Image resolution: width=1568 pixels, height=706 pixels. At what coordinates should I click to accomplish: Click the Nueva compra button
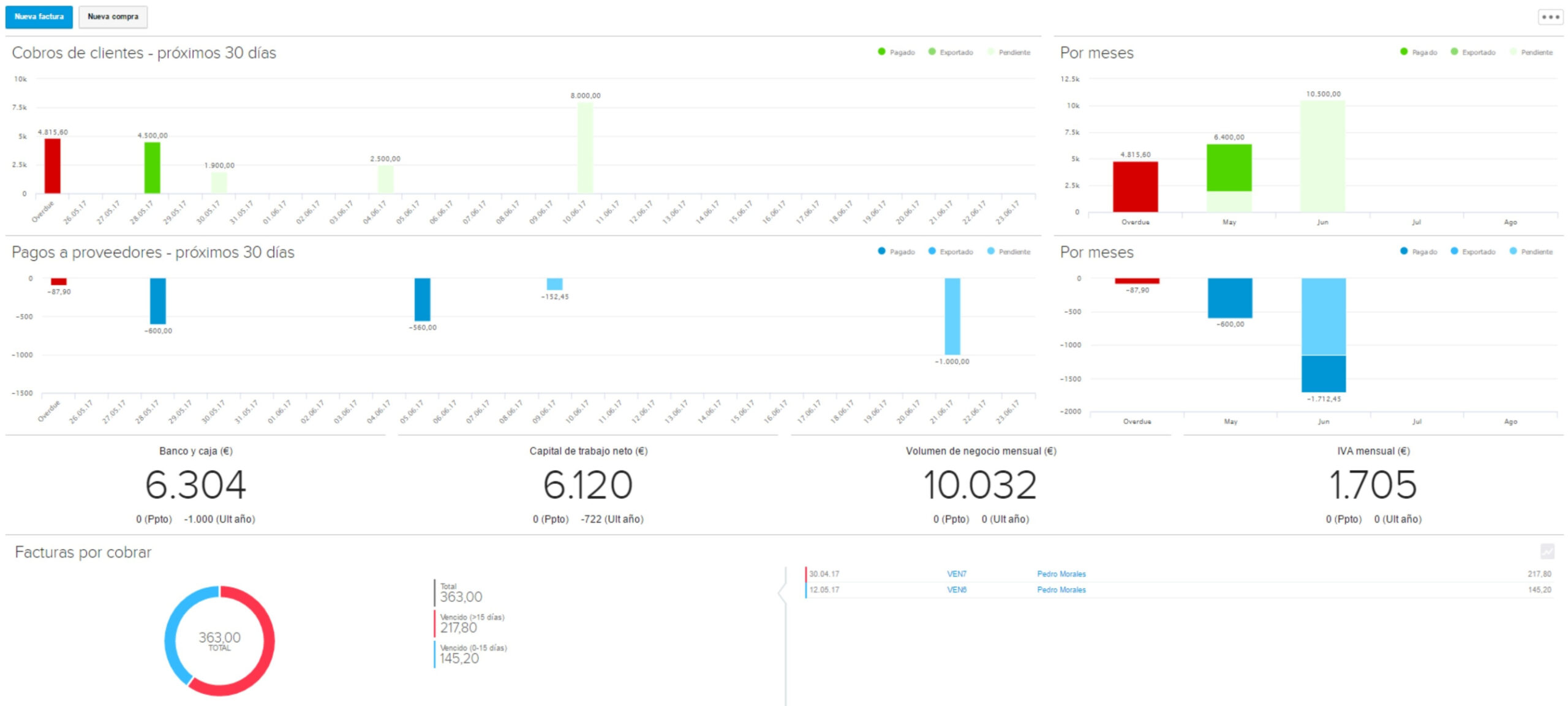[x=114, y=17]
